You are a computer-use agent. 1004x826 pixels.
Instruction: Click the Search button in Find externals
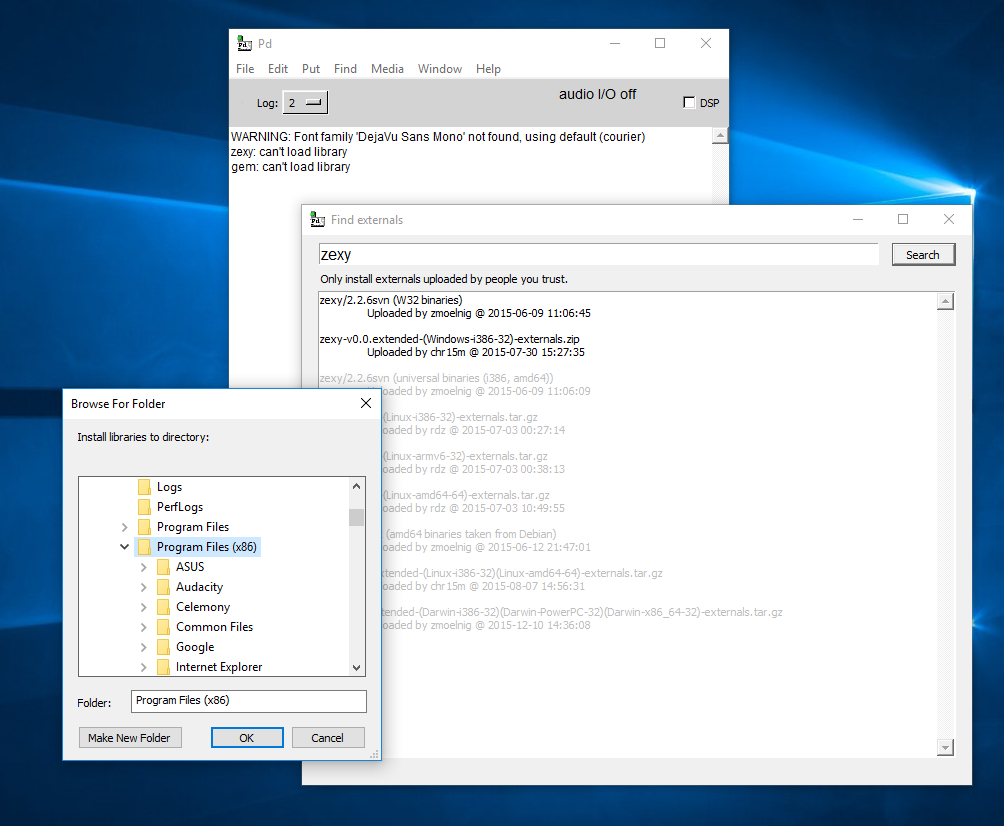point(923,254)
